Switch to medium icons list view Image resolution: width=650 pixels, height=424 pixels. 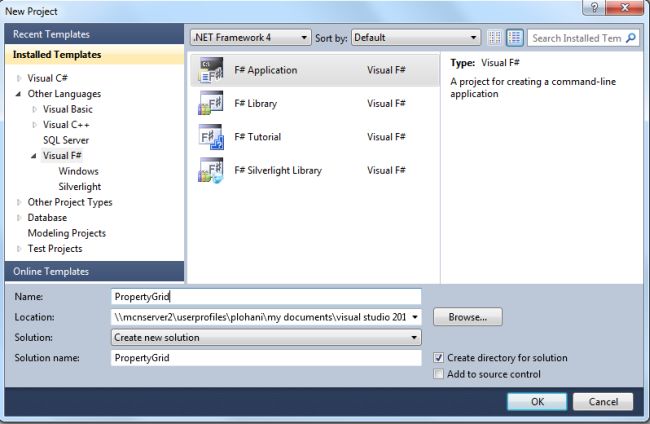(x=514, y=38)
